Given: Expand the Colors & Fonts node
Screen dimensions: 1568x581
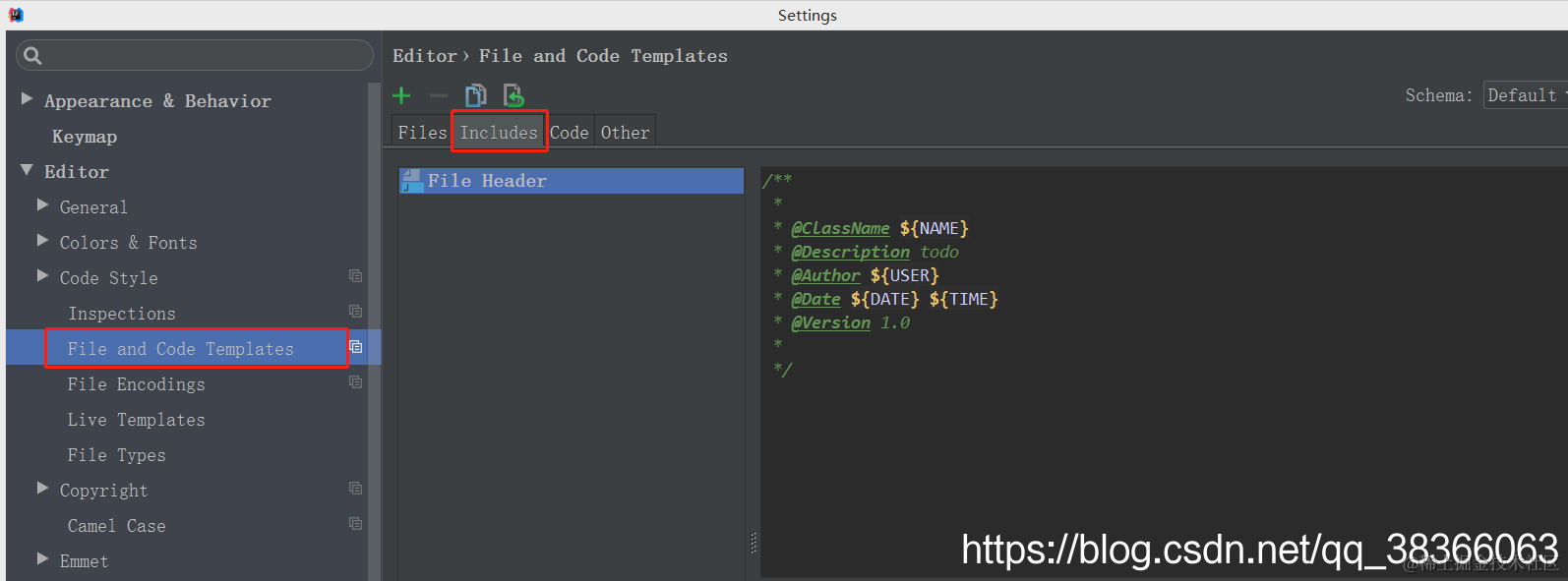Looking at the screenshot, I should click(x=43, y=241).
